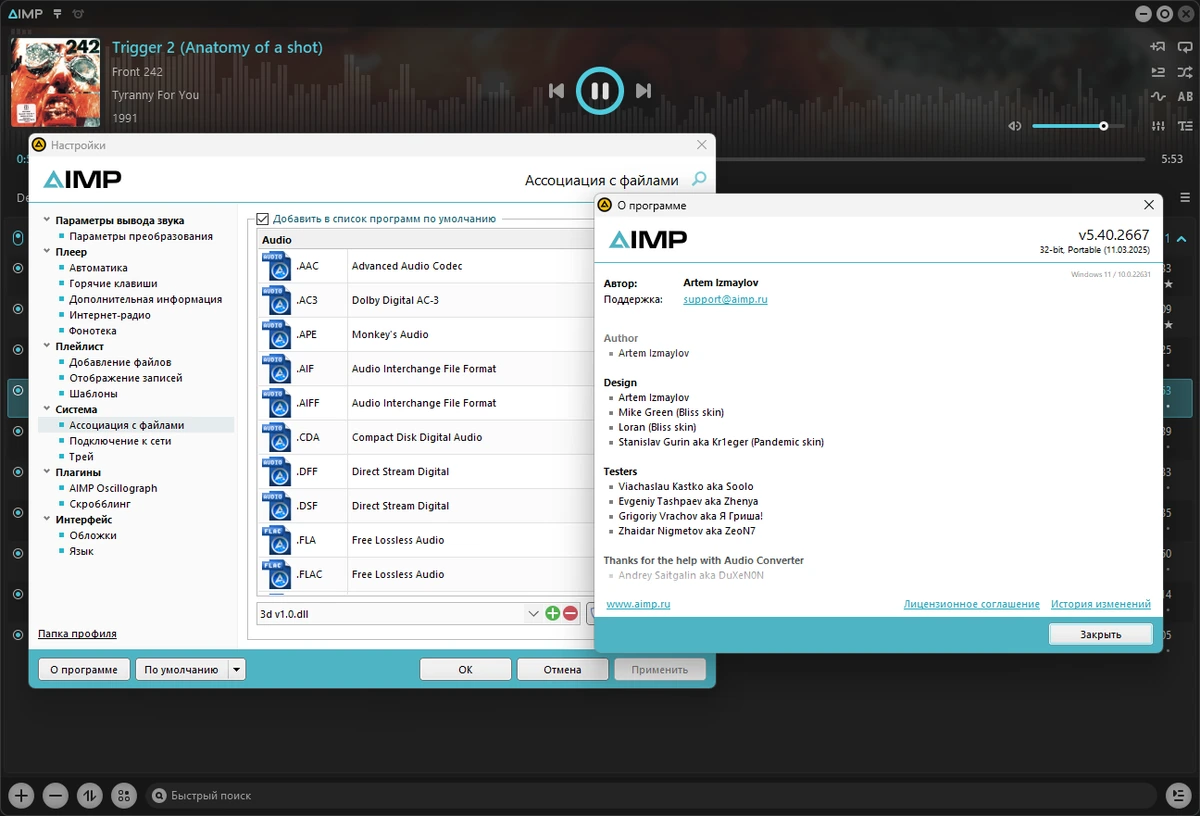
Task: Click the add bookmark icon
Action: (1158, 46)
